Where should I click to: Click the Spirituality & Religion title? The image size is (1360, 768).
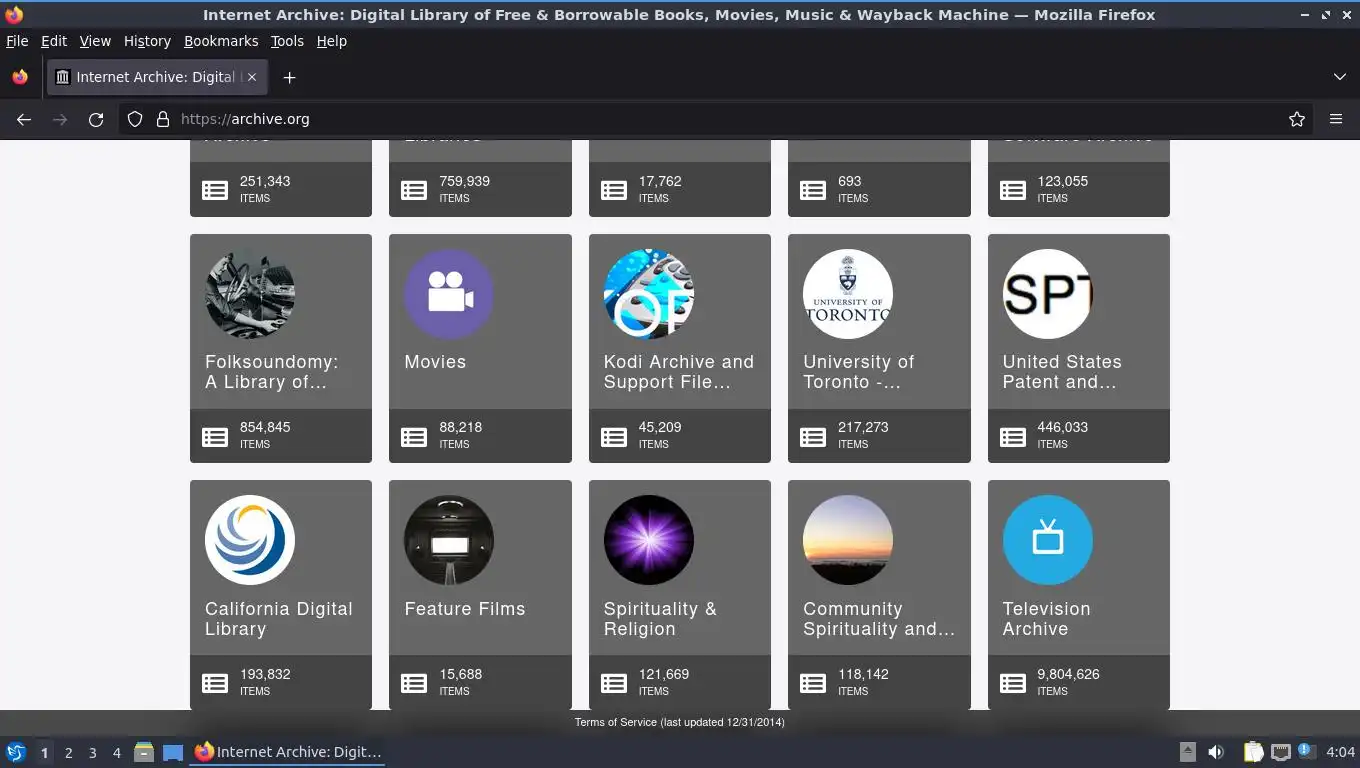[x=660, y=619]
